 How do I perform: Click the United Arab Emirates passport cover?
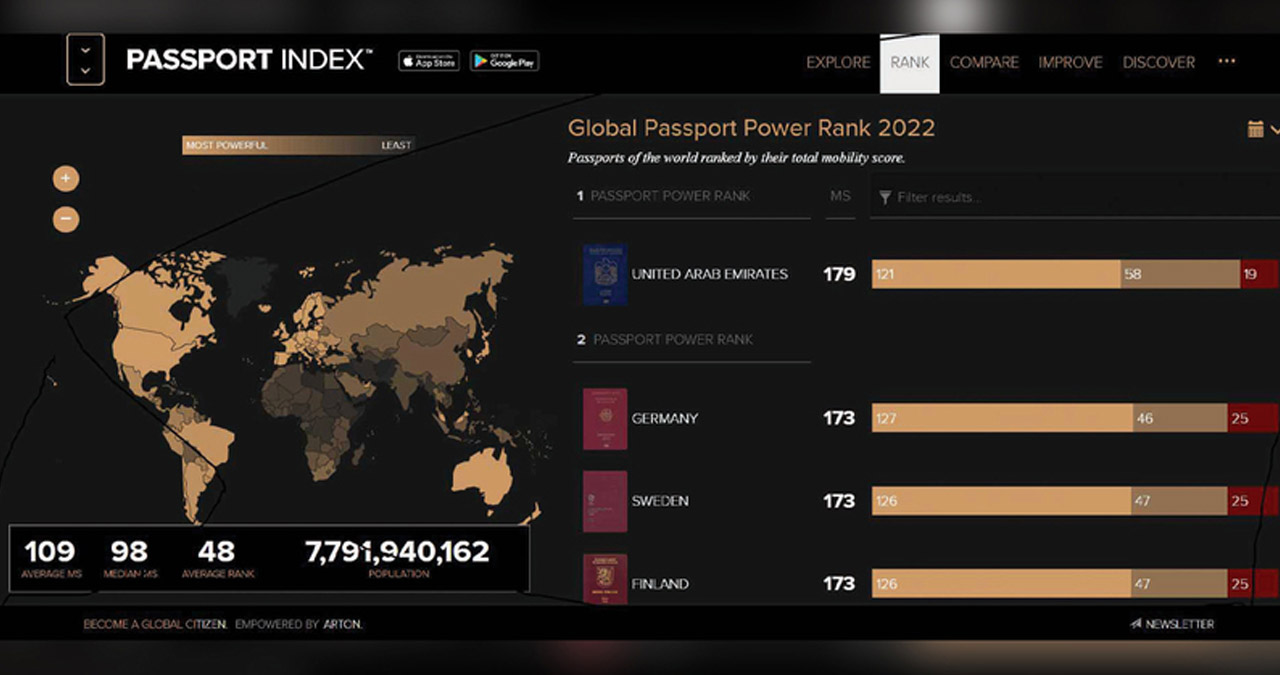pyautogui.click(x=604, y=274)
